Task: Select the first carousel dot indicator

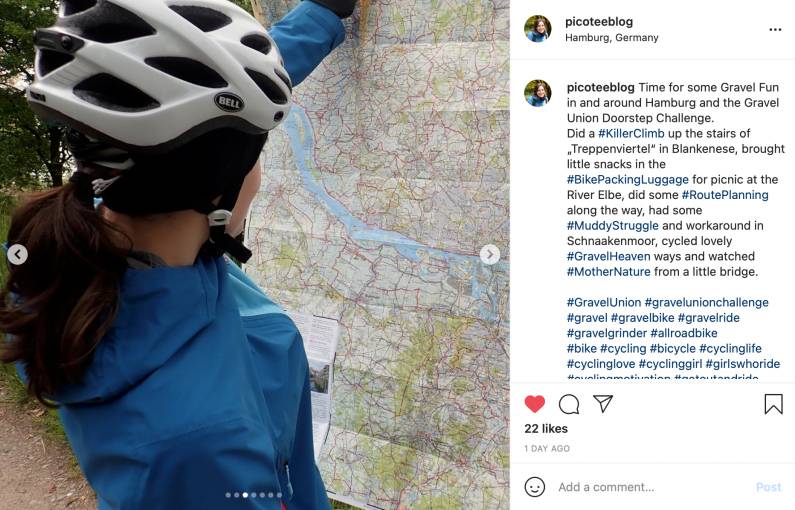Action: [228, 495]
